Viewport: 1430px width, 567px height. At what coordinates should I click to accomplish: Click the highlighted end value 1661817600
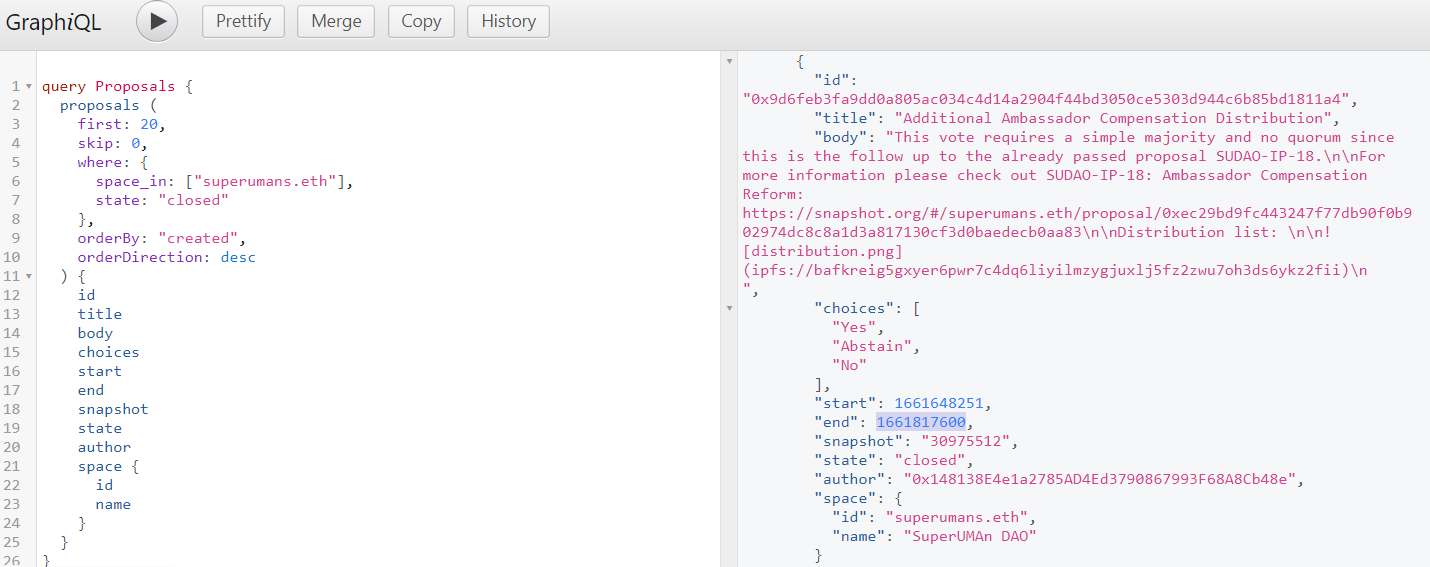[x=921, y=422]
